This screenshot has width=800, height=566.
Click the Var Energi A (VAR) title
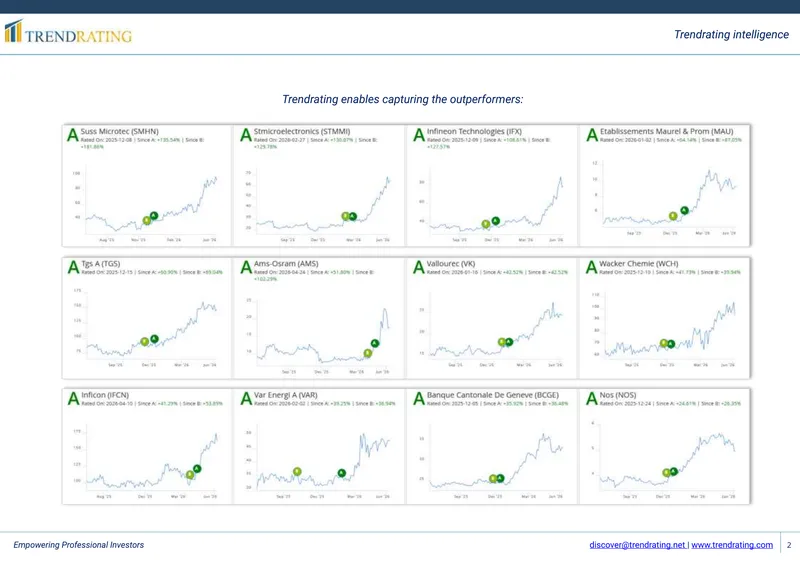tap(286, 395)
